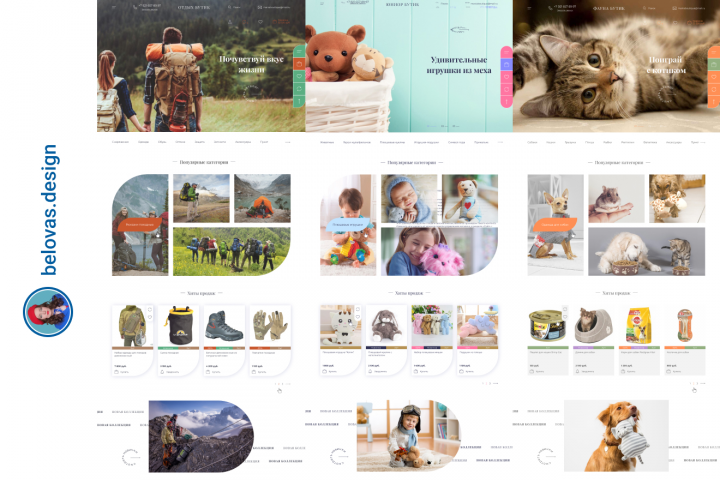Image resolution: width=720 pixels, height=480 pixels.
Task: Click belovas.design round avatar portrait
Action: (x=48, y=312)
